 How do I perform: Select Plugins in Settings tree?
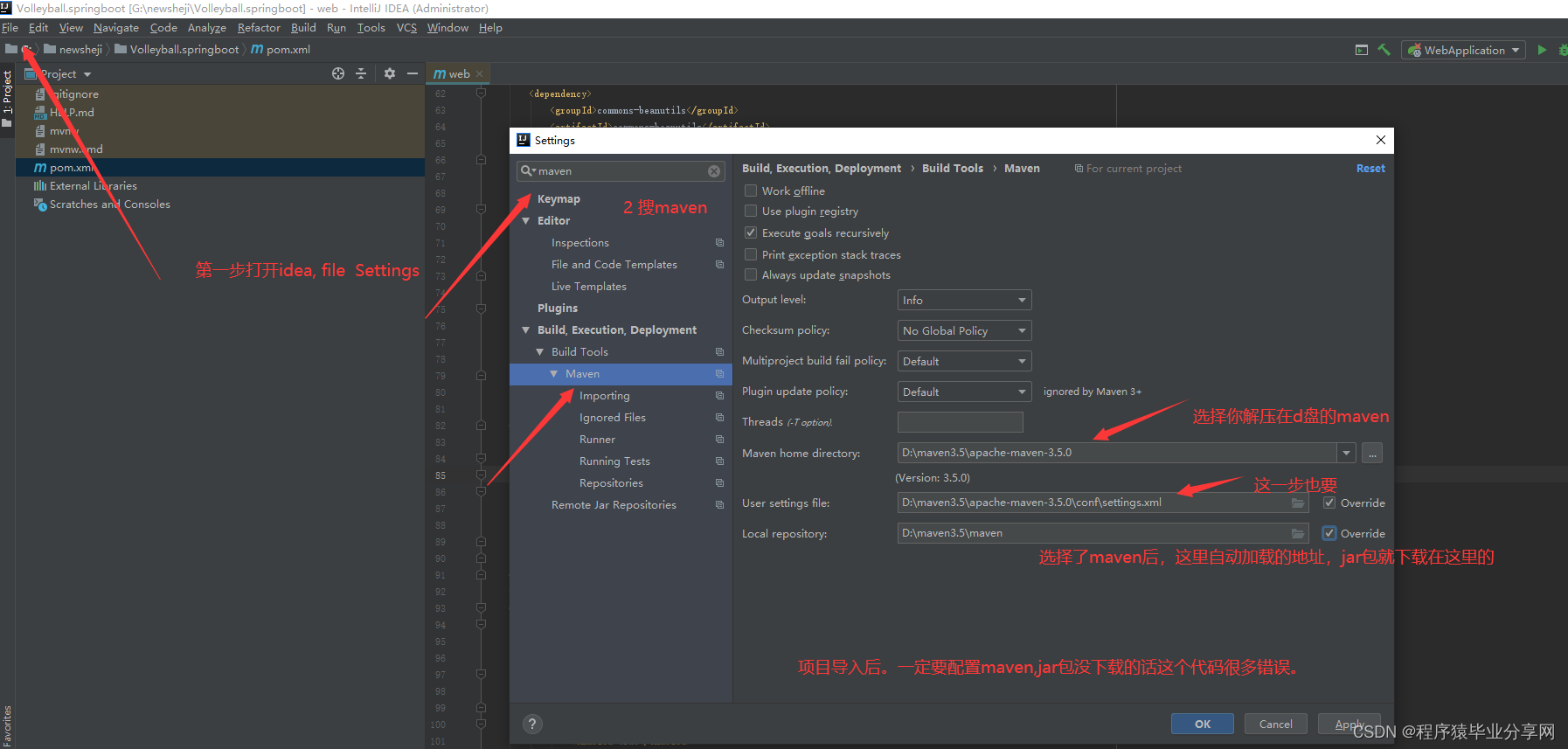(558, 309)
